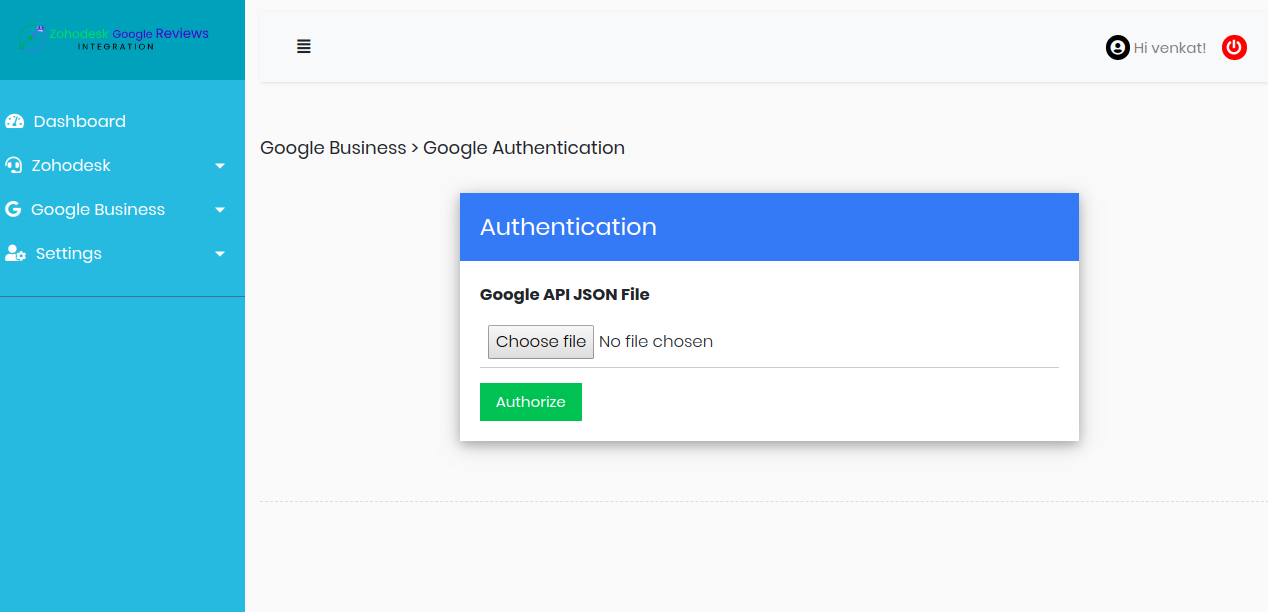Click the Zohodesk Google Reviews Integration logo
The image size is (1268, 612).
(113, 38)
